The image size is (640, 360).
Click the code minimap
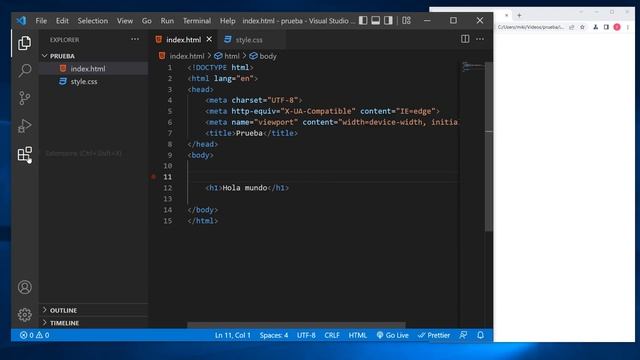[x=473, y=66]
